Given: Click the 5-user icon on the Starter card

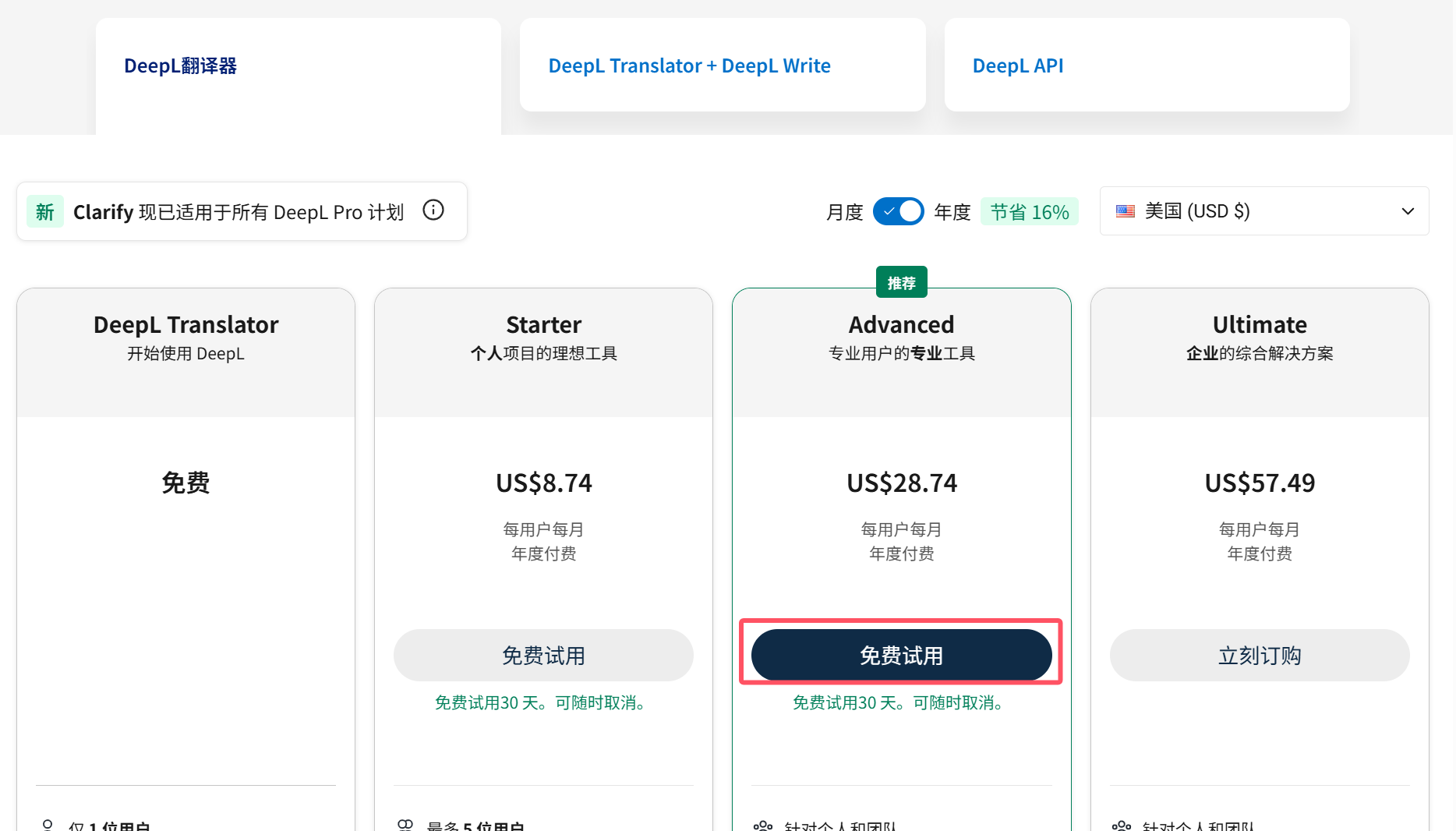Looking at the screenshot, I should click(x=406, y=824).
